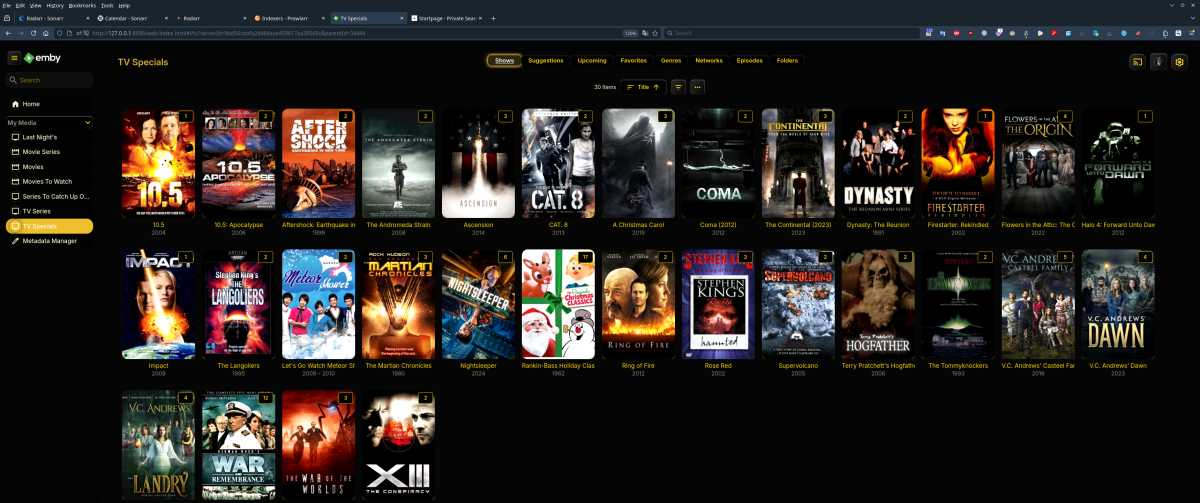Click the Emby search field
1200x503 pixels.
point(49,80)
